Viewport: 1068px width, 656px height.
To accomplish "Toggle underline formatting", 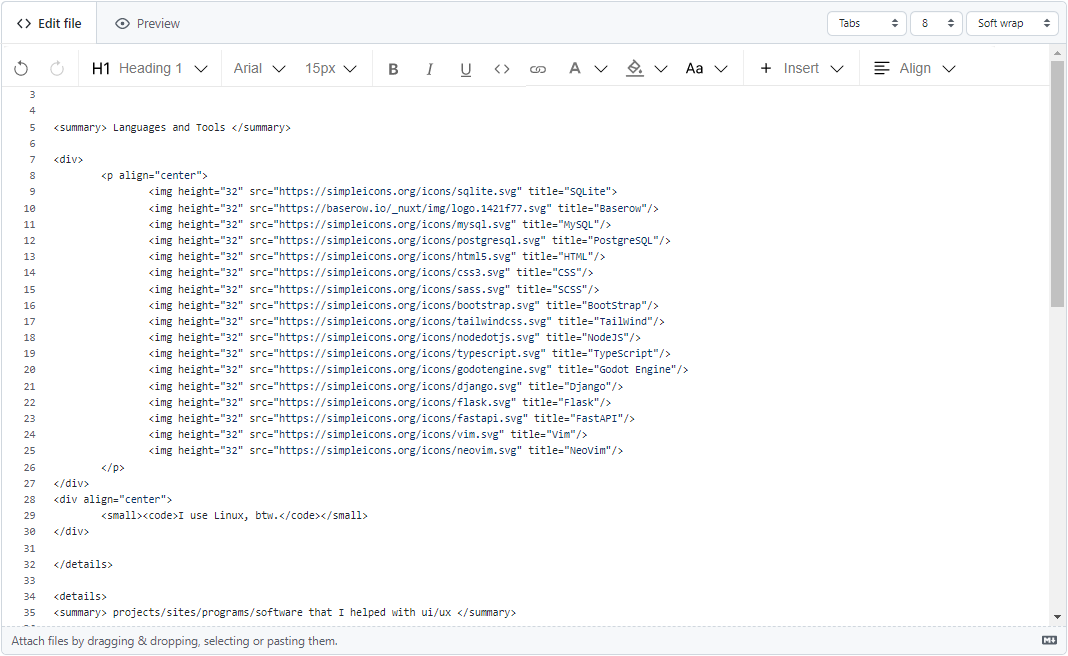I will point(466,69).
